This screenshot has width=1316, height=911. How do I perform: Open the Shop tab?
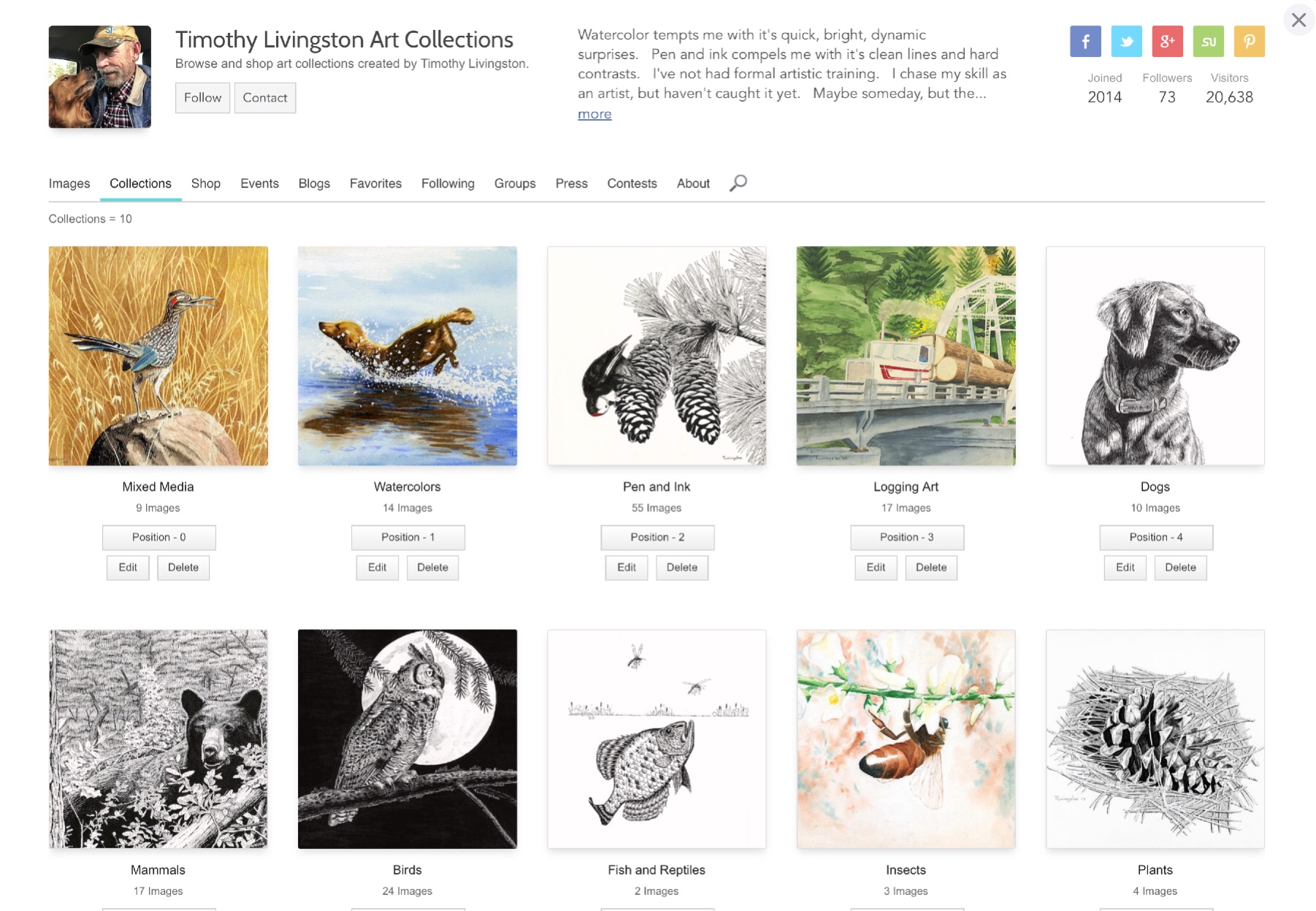click(206, 183)
